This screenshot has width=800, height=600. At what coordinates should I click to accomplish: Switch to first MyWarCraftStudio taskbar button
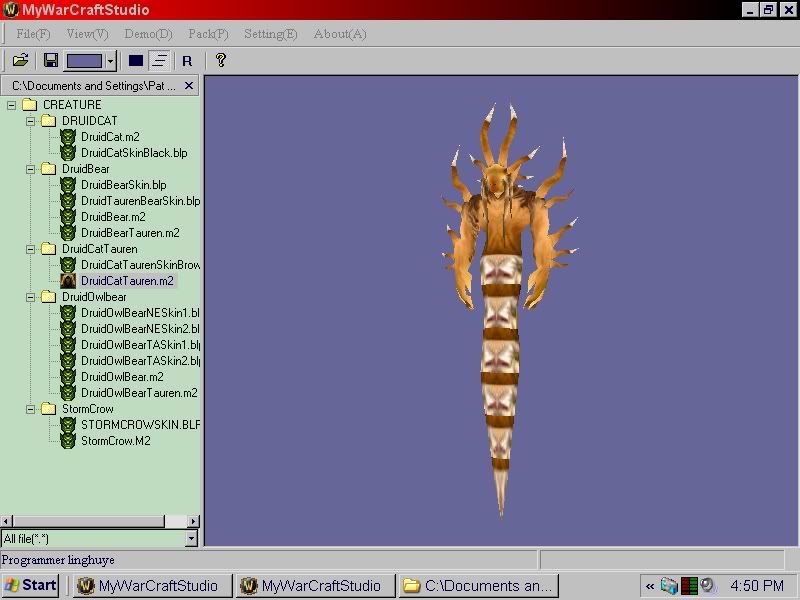pyautogui.click(x=151, y=585)
